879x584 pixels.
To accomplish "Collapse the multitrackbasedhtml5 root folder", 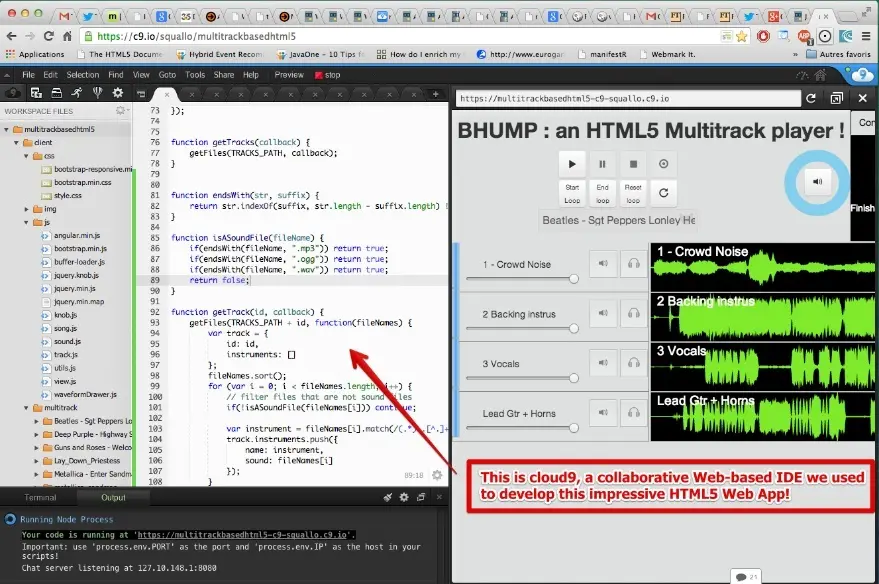I will pos(7,129).
